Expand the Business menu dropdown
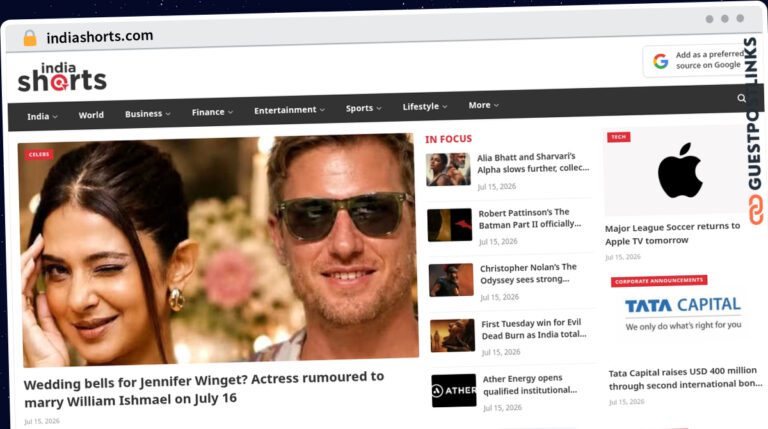The height and width of the screenshot is (429, 768). pyautogui.click(x=147, y=114)
